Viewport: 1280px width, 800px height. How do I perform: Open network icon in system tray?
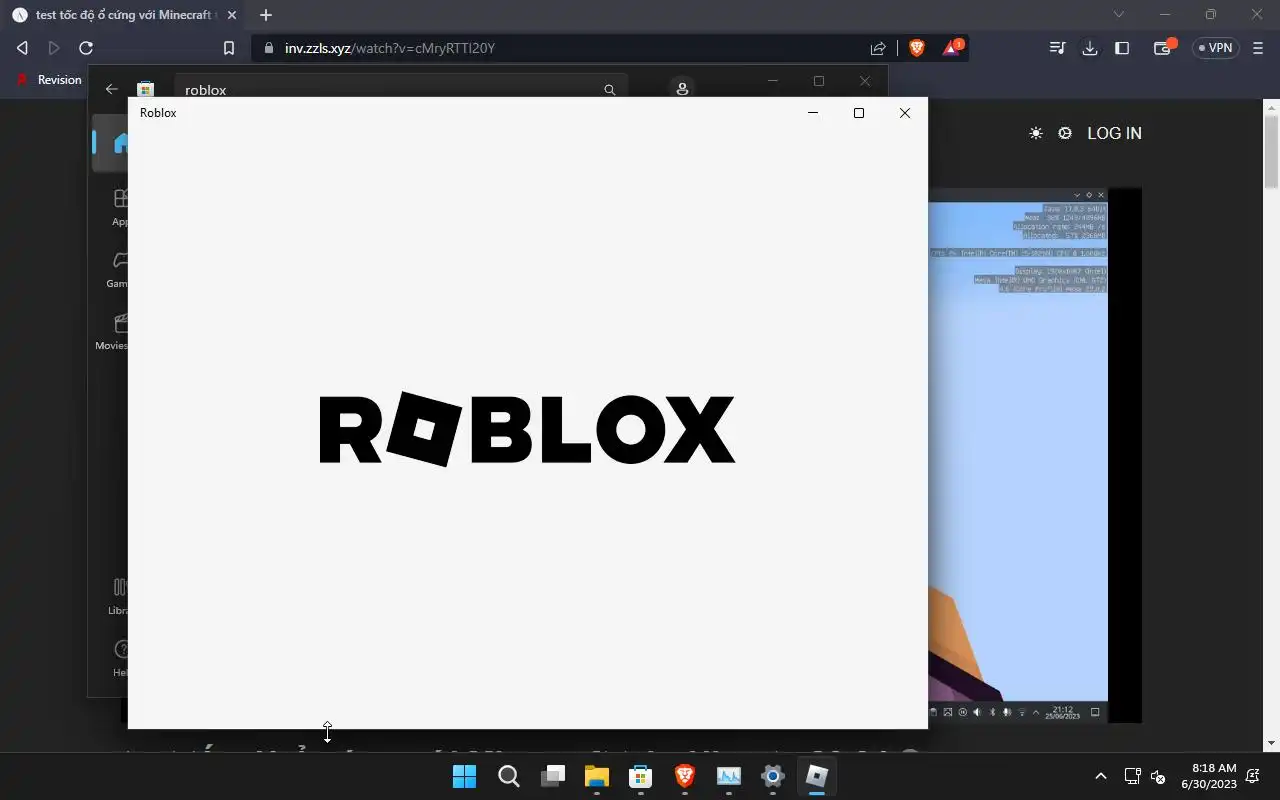click(1132, 776)
